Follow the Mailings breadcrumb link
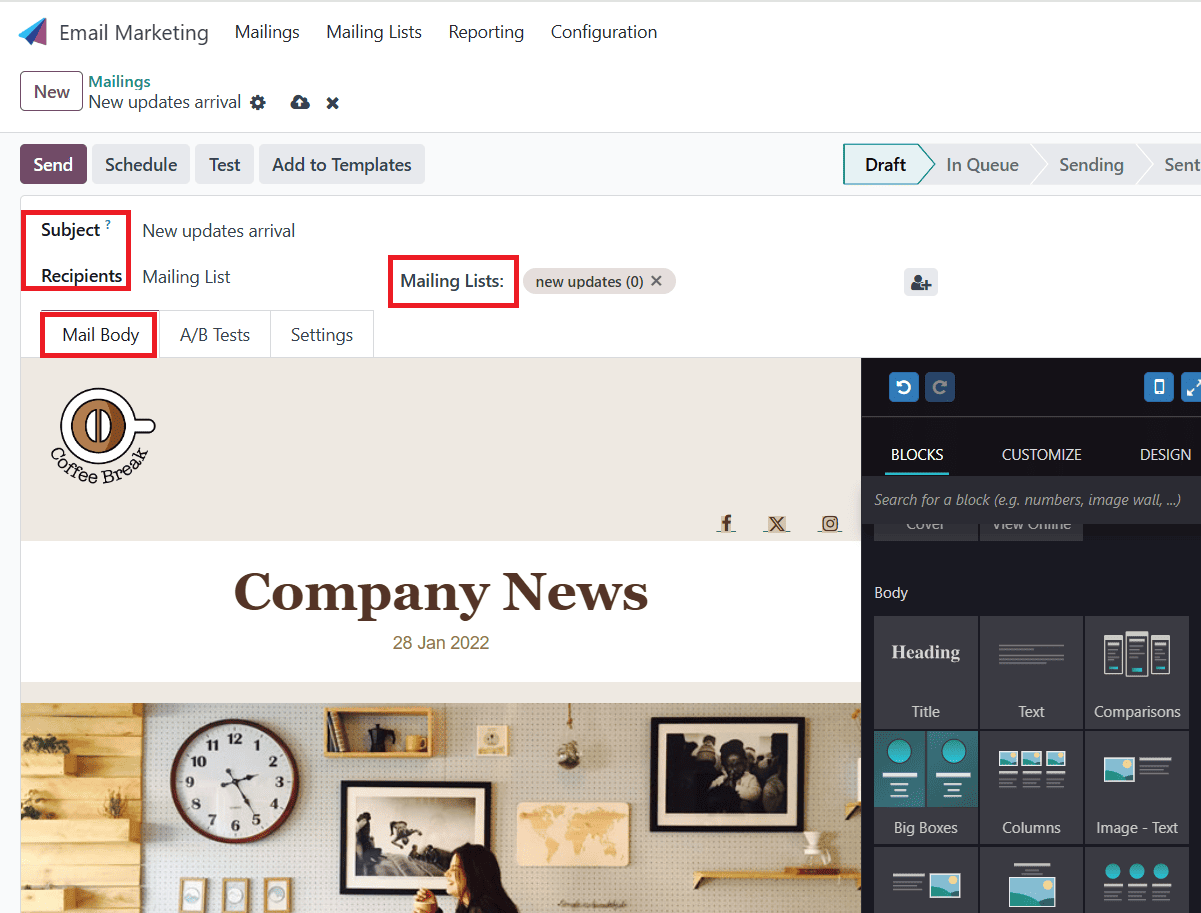The height and width of the screenshot is (913, 1201). (x=120, y=81)
